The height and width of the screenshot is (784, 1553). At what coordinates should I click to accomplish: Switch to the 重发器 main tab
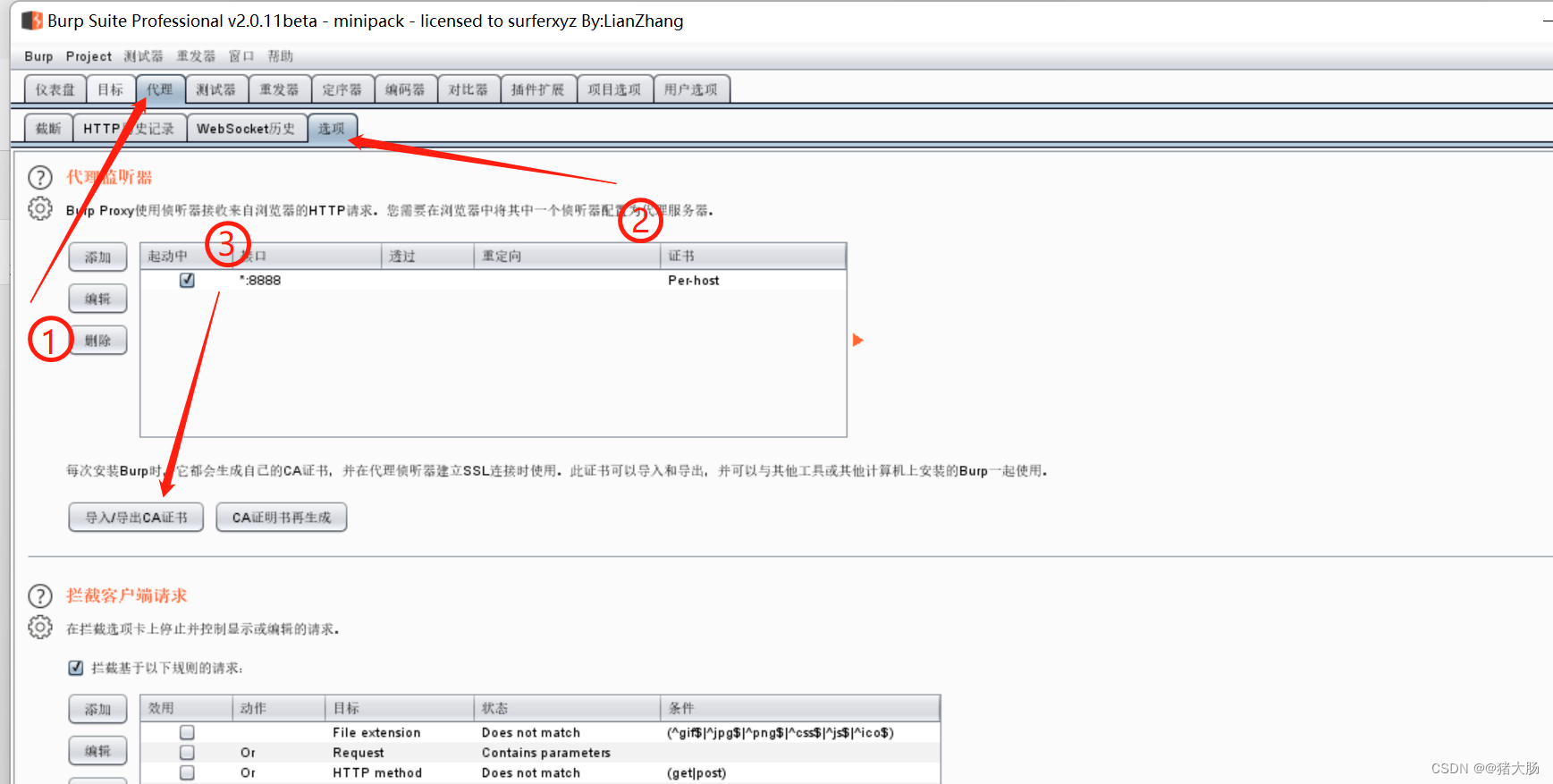[279, 89]
